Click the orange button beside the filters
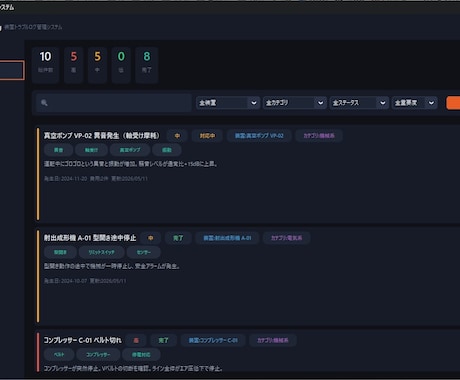 453,103
